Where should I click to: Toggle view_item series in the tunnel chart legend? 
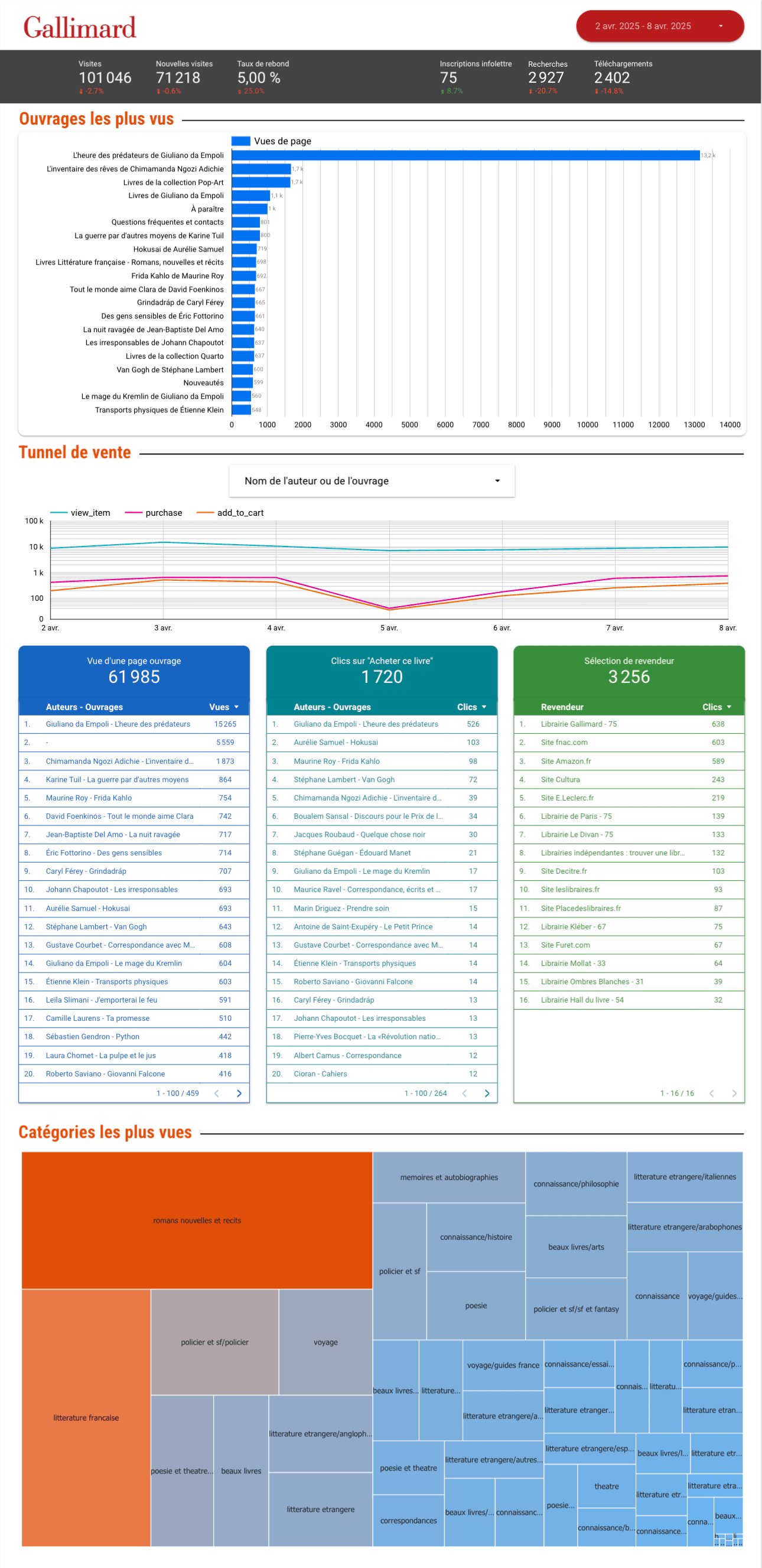pyautogui.click(x=80, y=512)
